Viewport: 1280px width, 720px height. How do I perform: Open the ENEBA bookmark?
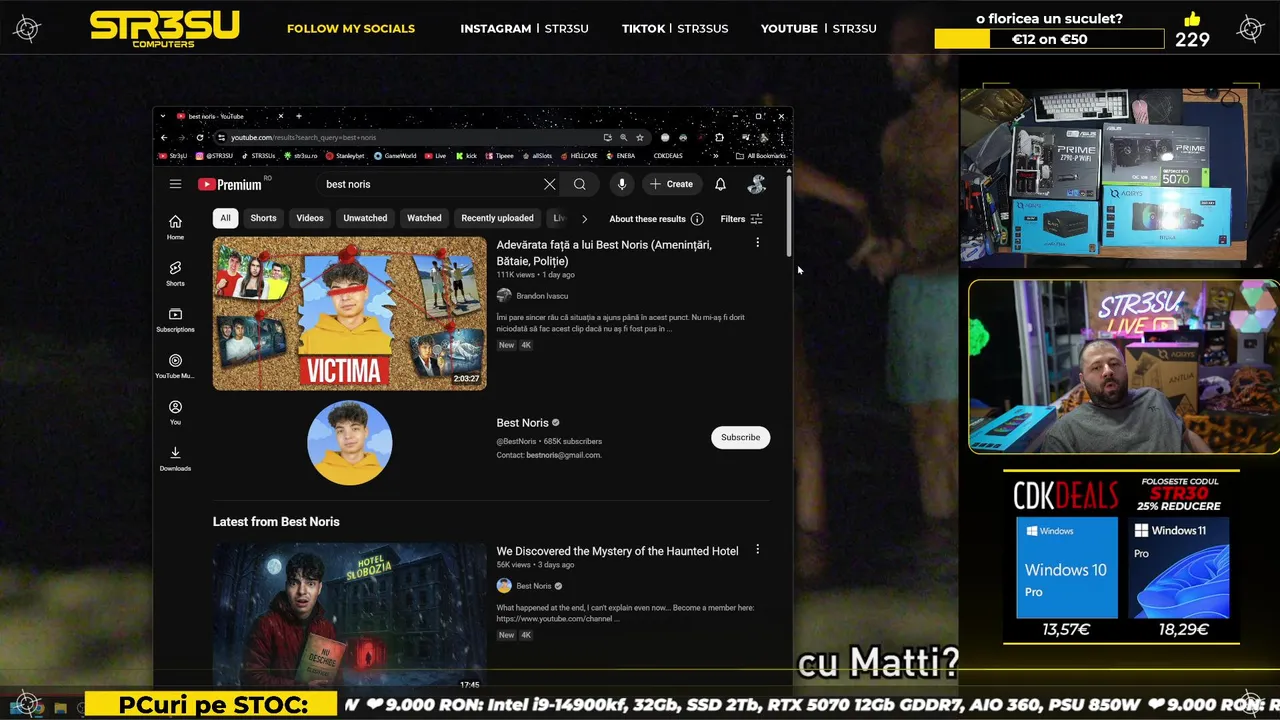pyautogui.click(x=621, y=156)
